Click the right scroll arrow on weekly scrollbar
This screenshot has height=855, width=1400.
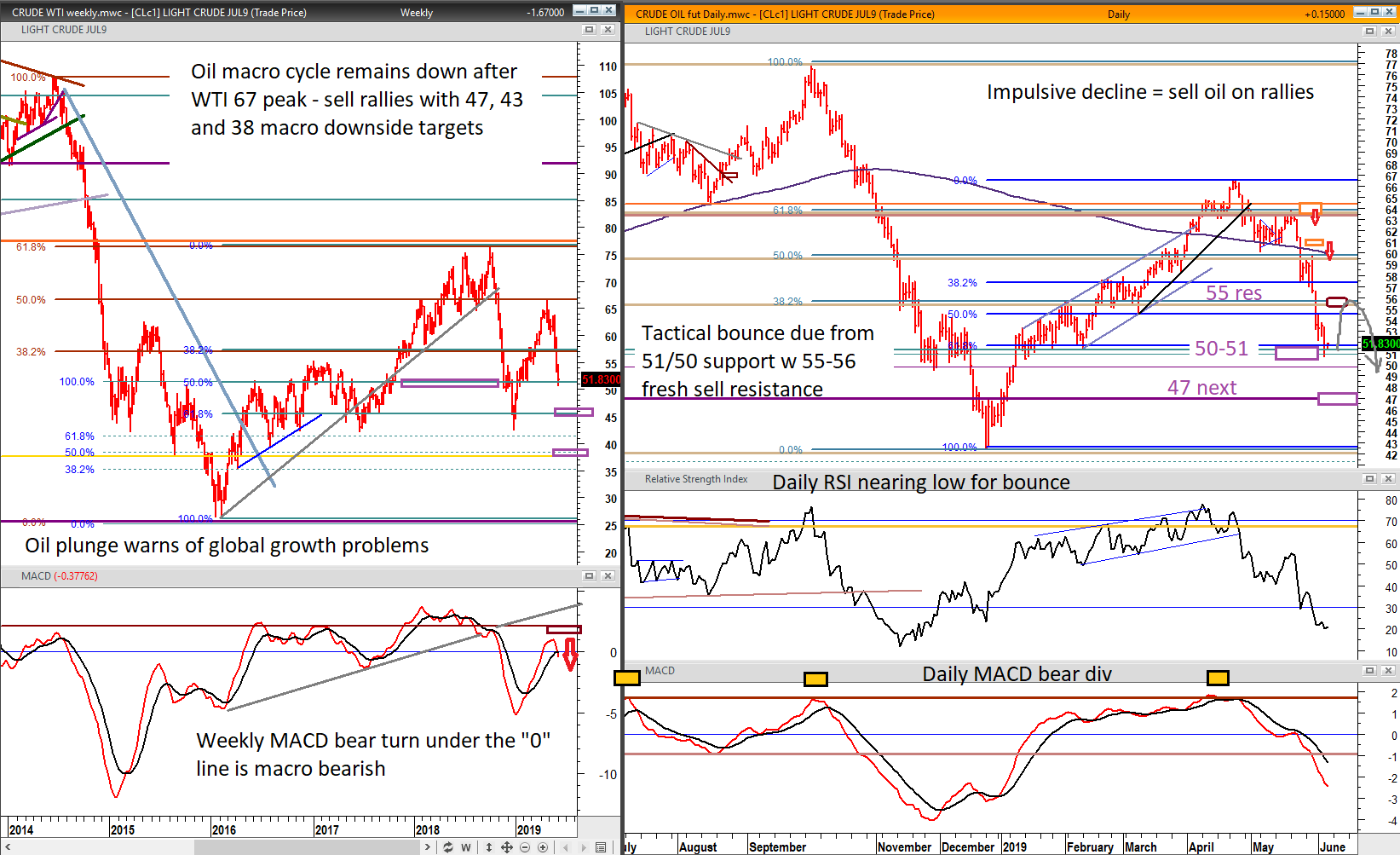point(428,847)
